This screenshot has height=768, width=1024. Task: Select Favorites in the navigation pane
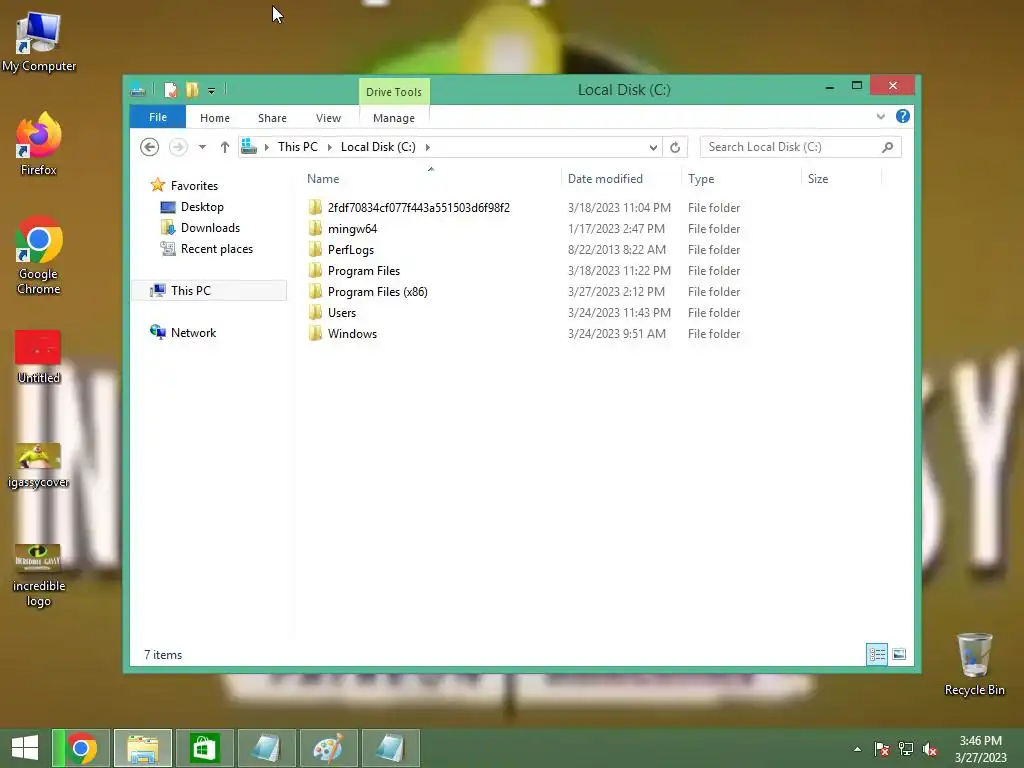[185, 185]
